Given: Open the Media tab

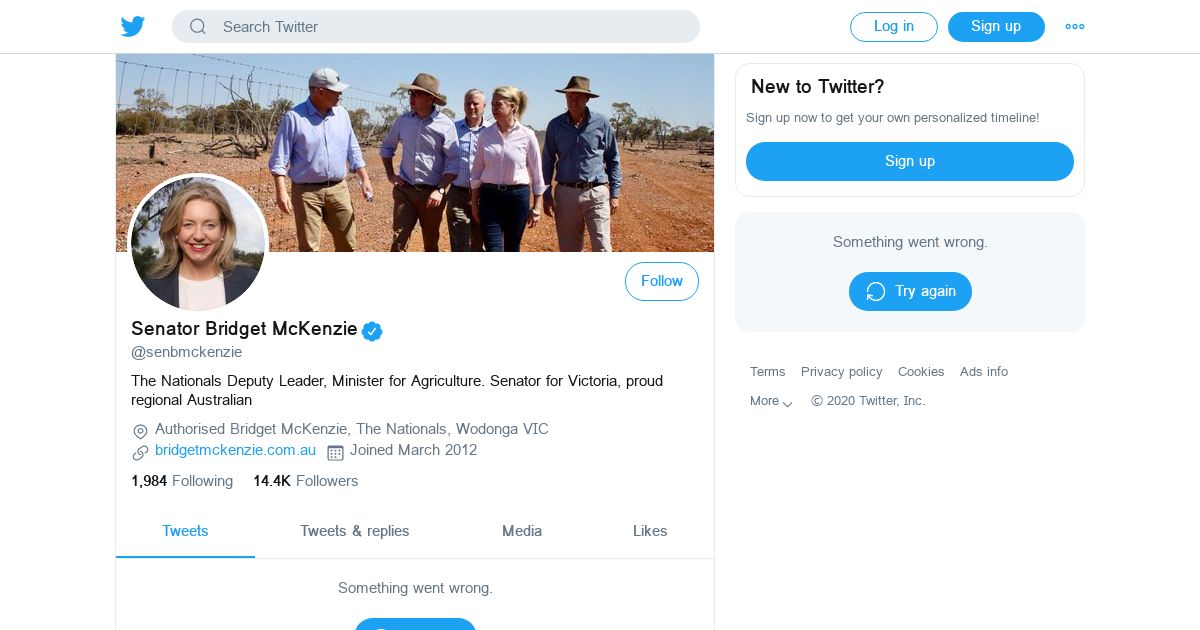Looking at the screenshot, I should (x=522, y=531).
